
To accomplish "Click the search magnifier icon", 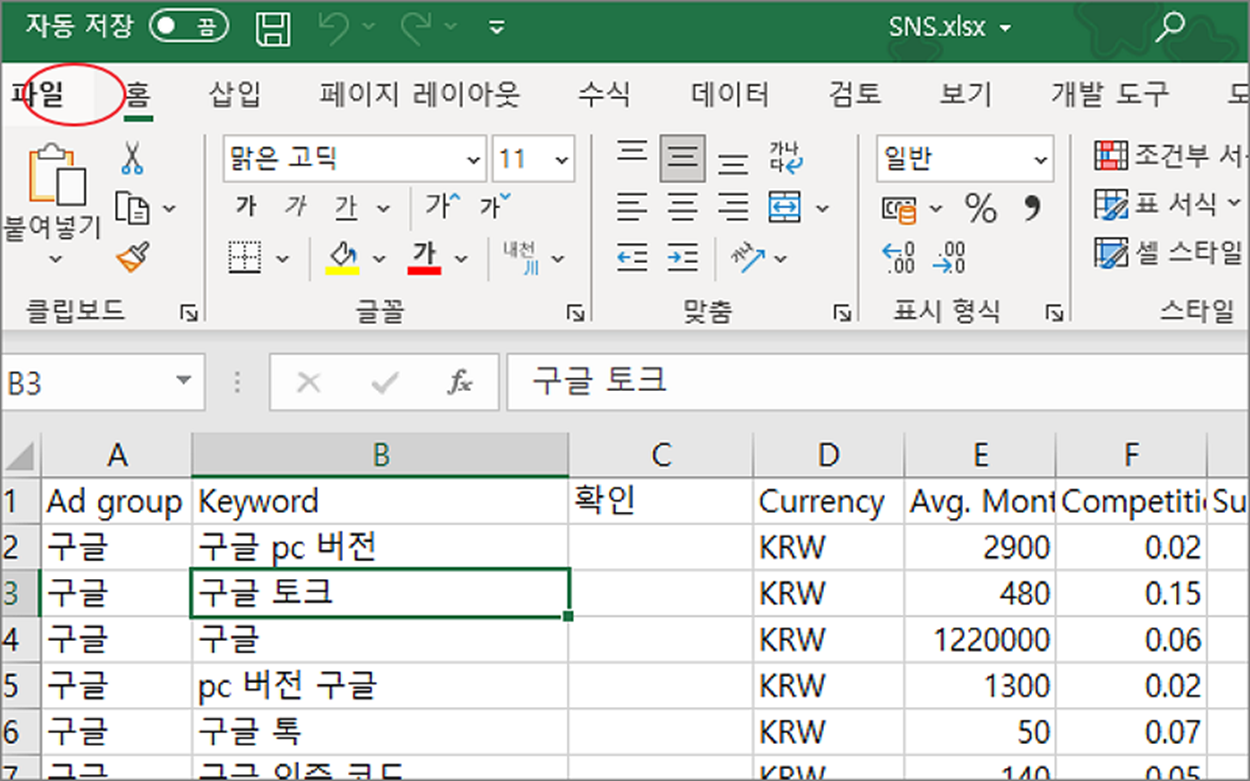I will coord(1169,27).
